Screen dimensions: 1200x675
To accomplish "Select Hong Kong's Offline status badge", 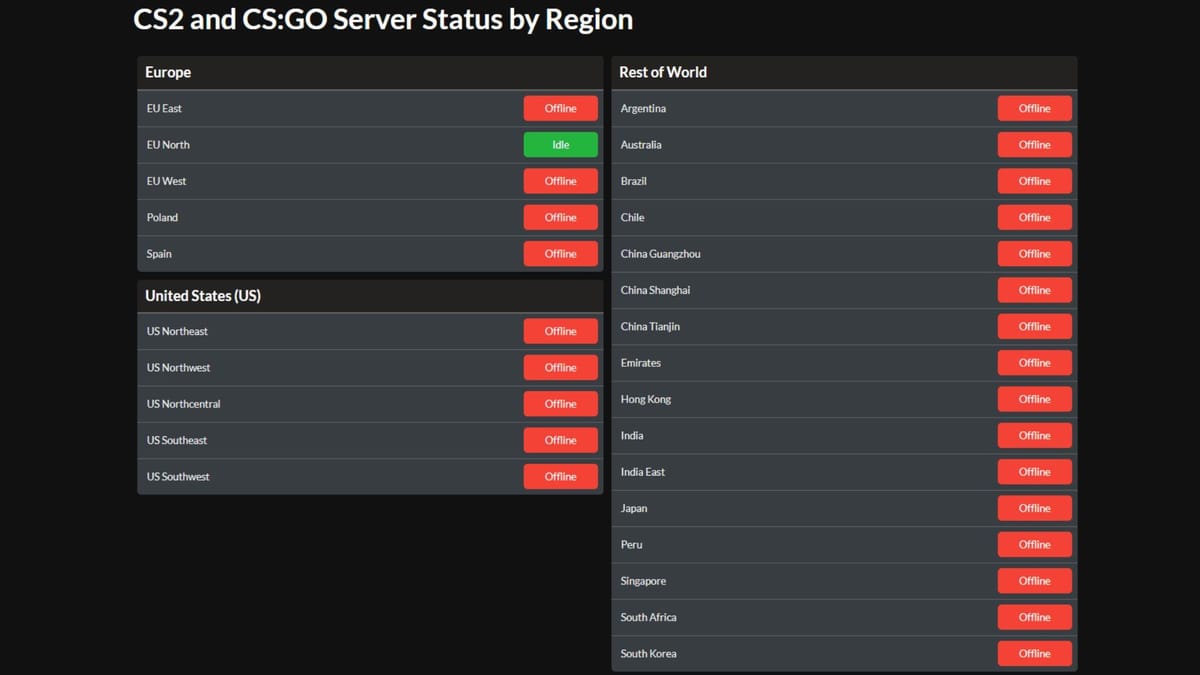I will 1035,399.
